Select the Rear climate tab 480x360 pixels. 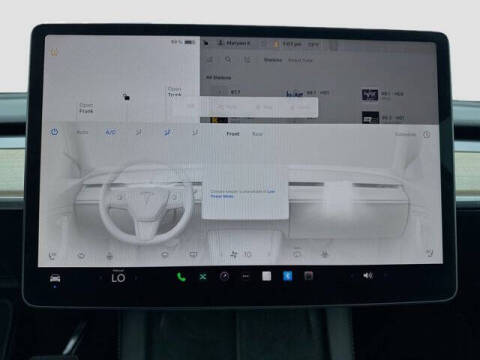257,134
